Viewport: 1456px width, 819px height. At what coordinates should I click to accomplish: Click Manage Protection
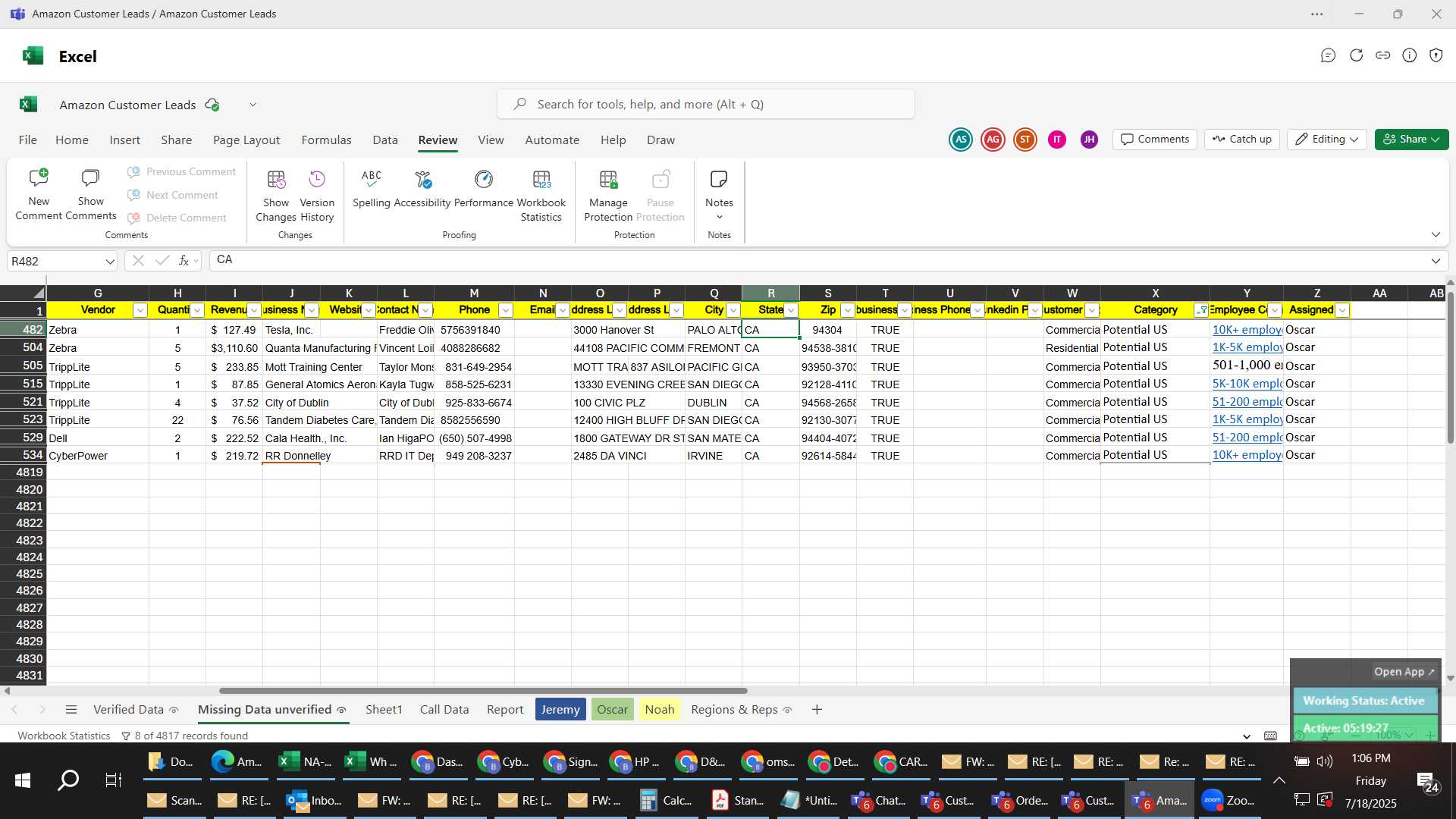(608, 196)
